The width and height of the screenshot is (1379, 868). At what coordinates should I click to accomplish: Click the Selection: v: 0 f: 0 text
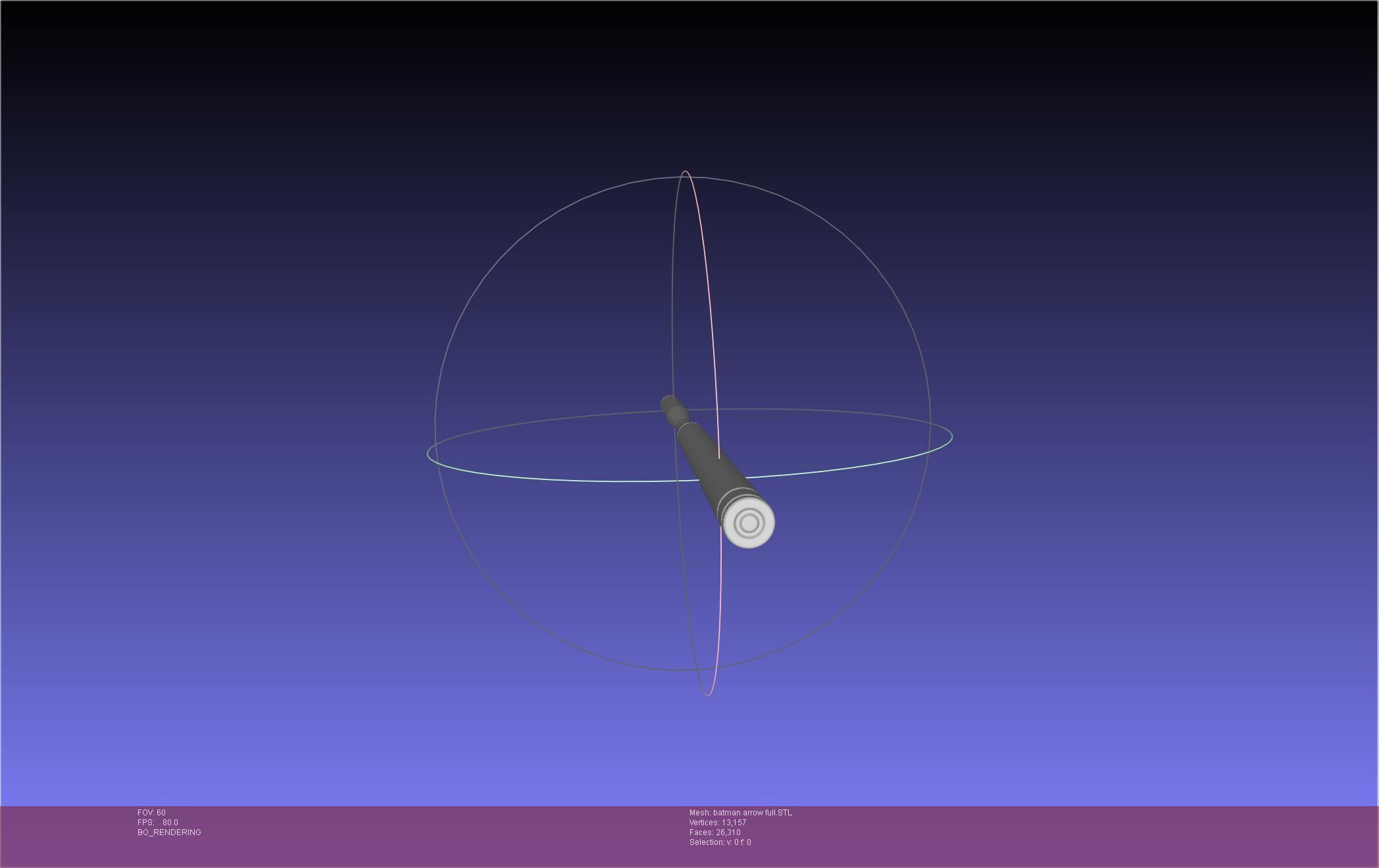720,842
